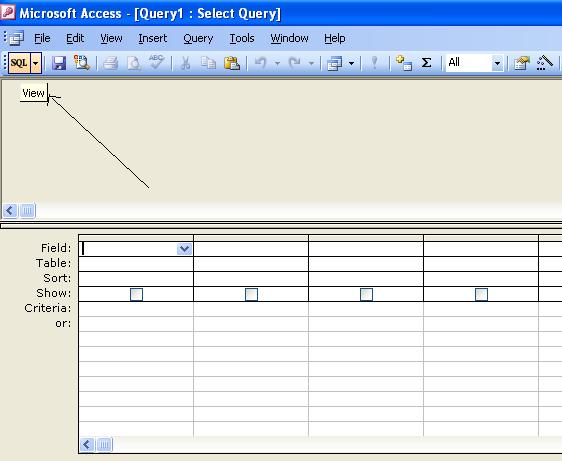
Task: Open the Tools menu
Action: [x=242, y=38]
